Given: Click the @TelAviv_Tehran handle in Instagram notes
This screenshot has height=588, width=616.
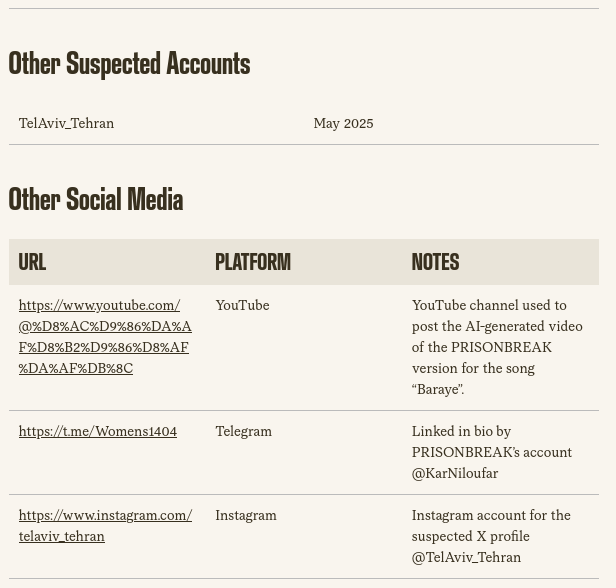Looking at the screenshot, I should 466,557.
